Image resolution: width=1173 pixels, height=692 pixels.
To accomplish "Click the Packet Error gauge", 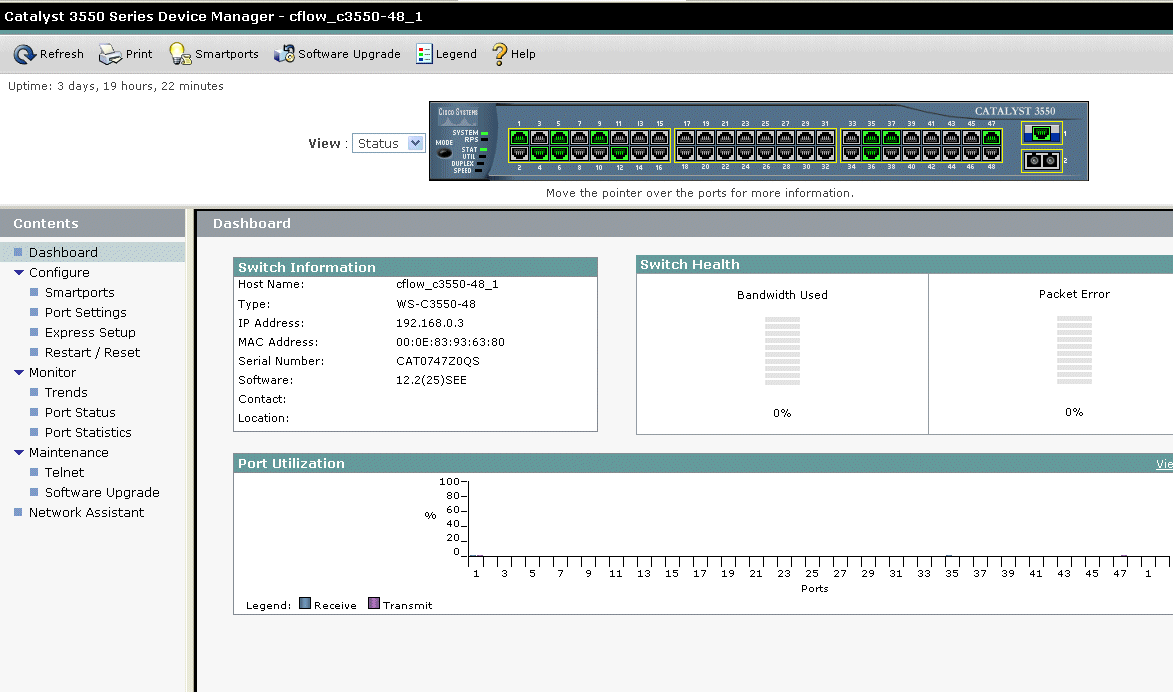I will point(1074,350).
